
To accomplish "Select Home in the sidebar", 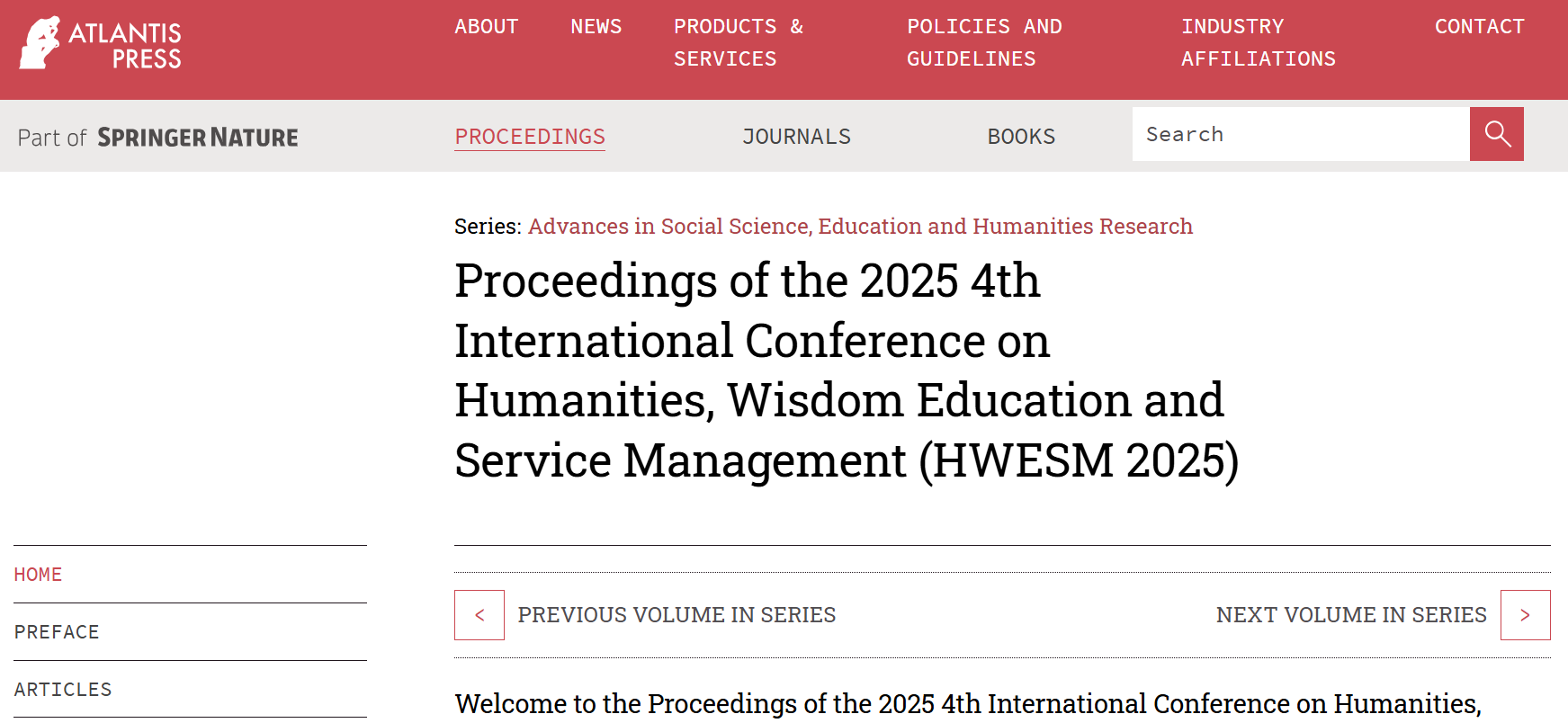I will (38, 575).
